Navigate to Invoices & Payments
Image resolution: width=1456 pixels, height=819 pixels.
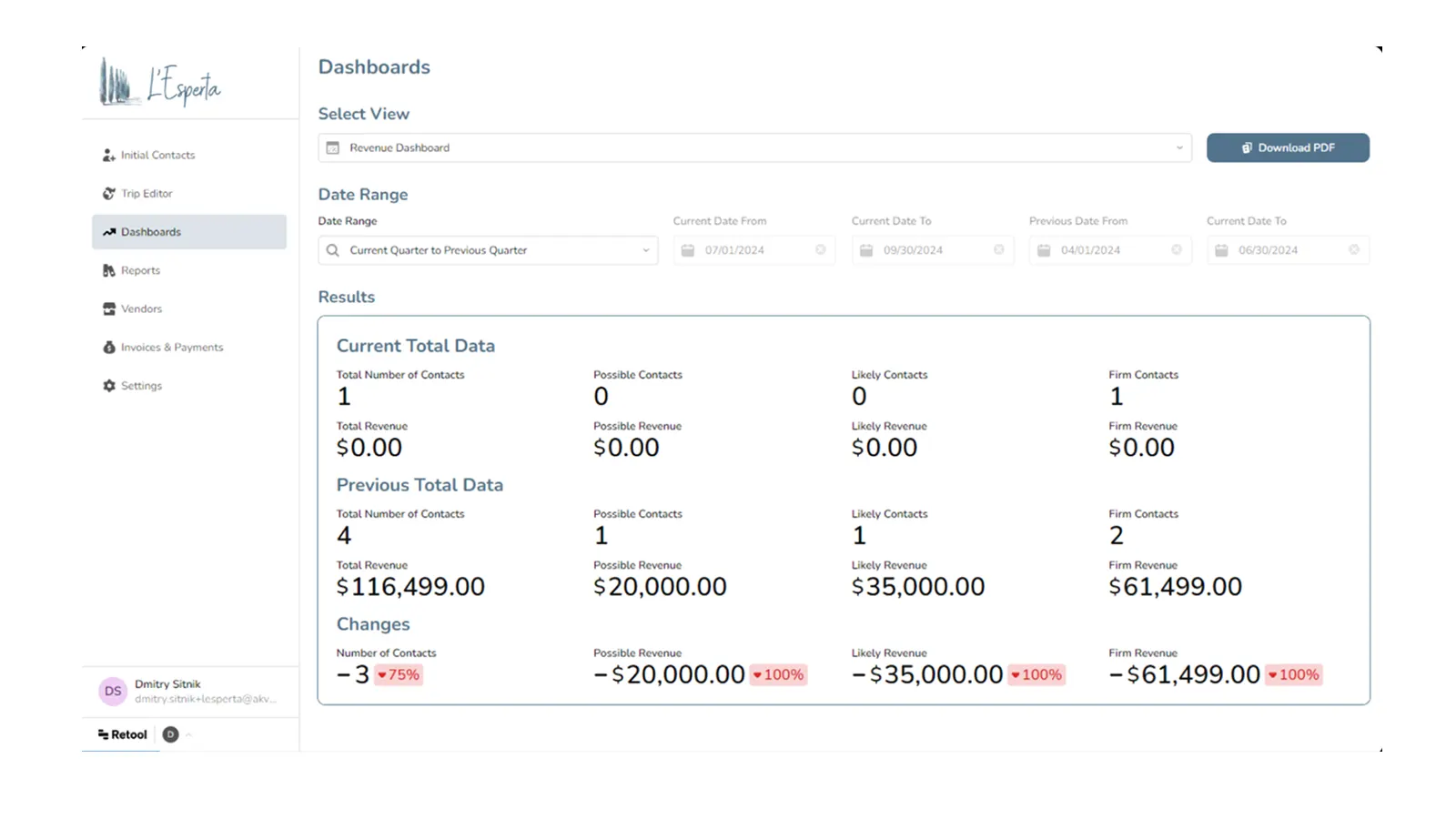click(x=189, y=348)
